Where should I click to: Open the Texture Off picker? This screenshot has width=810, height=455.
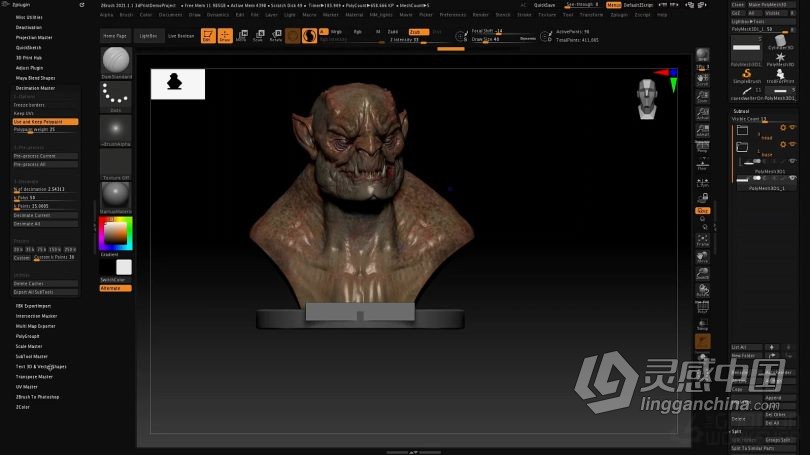coord(116,164)
